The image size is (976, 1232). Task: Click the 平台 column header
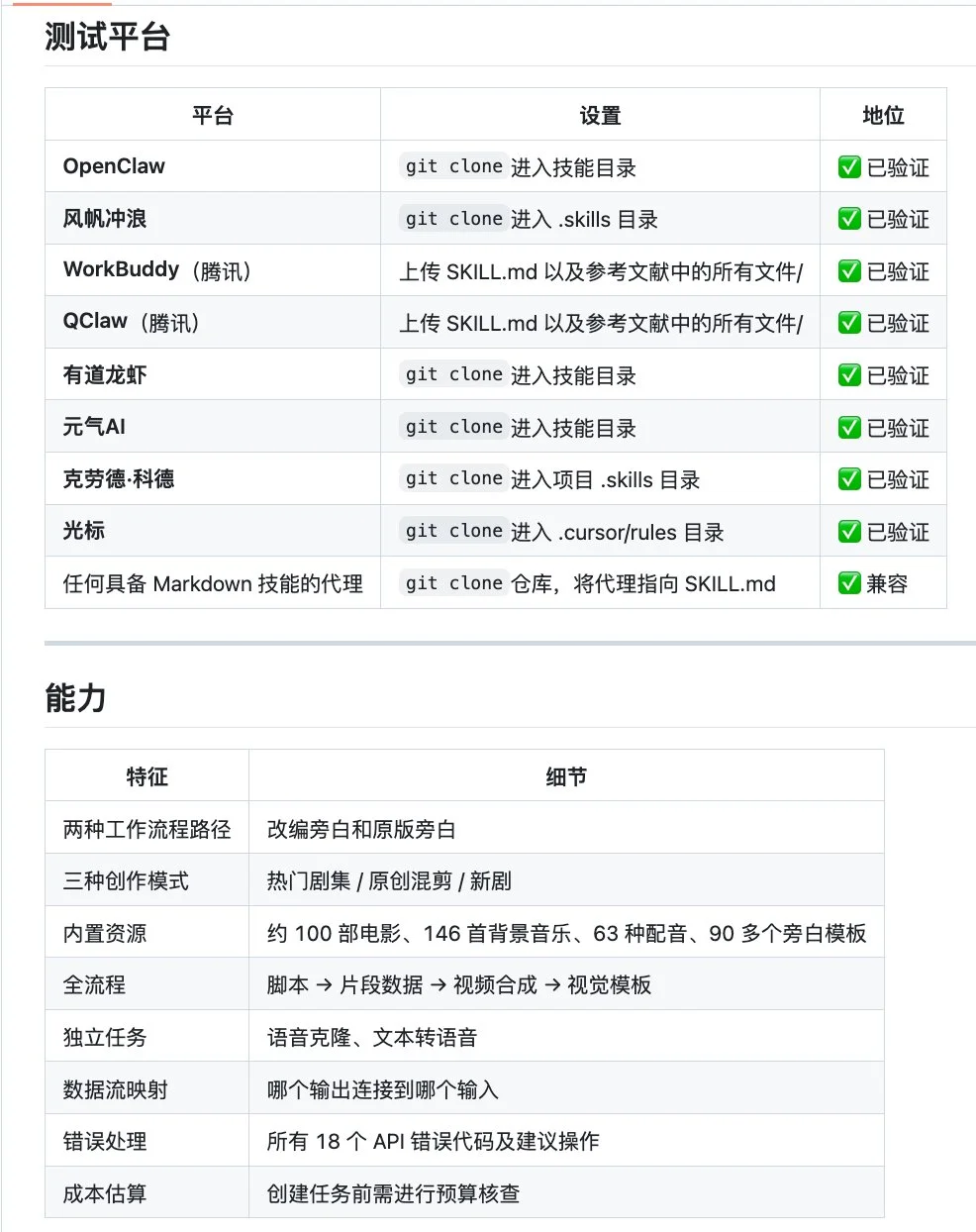point(213,115)
